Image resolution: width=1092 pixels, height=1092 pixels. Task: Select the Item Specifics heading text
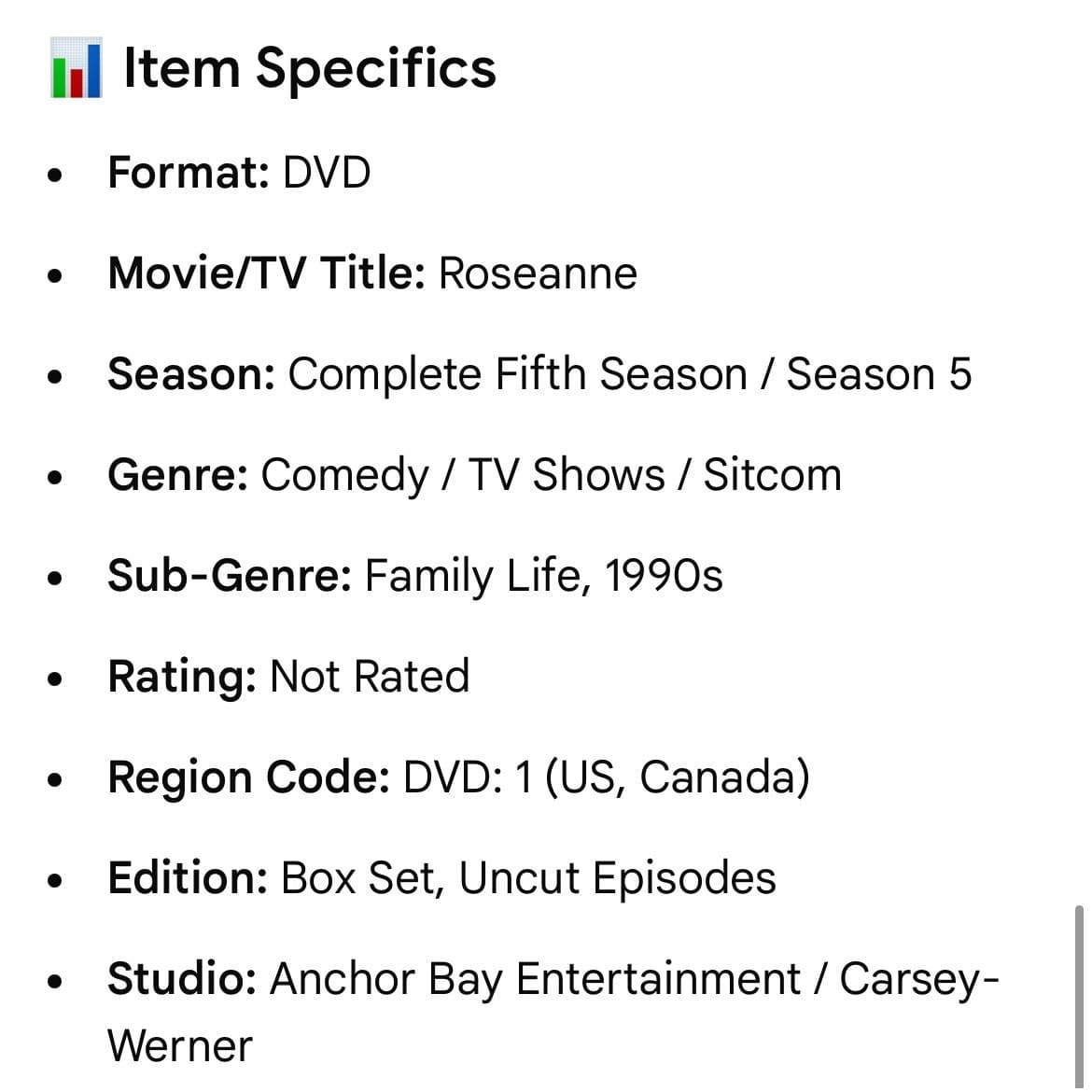click(x=309, y=68)
